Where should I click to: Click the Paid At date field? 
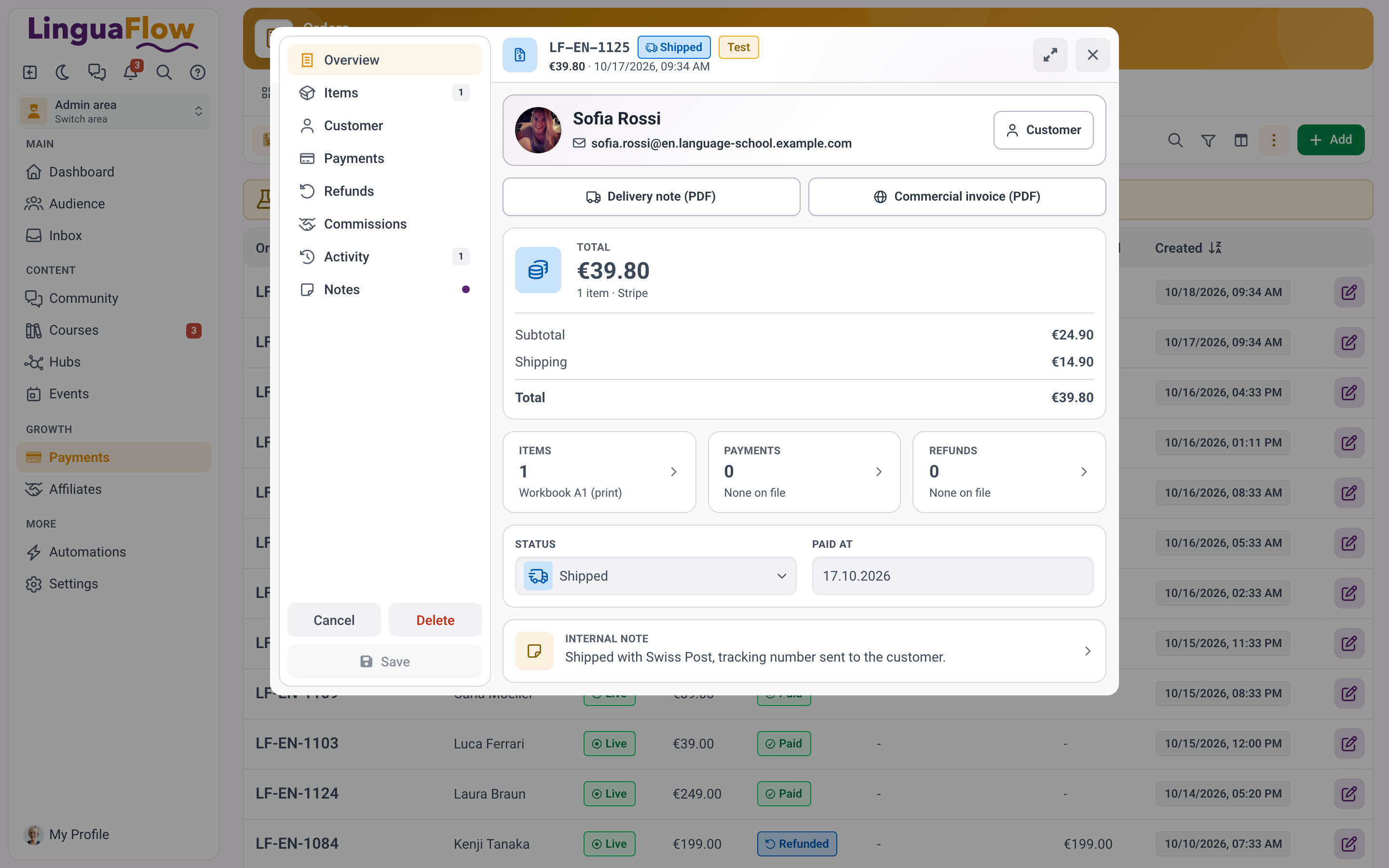[952, 576]
